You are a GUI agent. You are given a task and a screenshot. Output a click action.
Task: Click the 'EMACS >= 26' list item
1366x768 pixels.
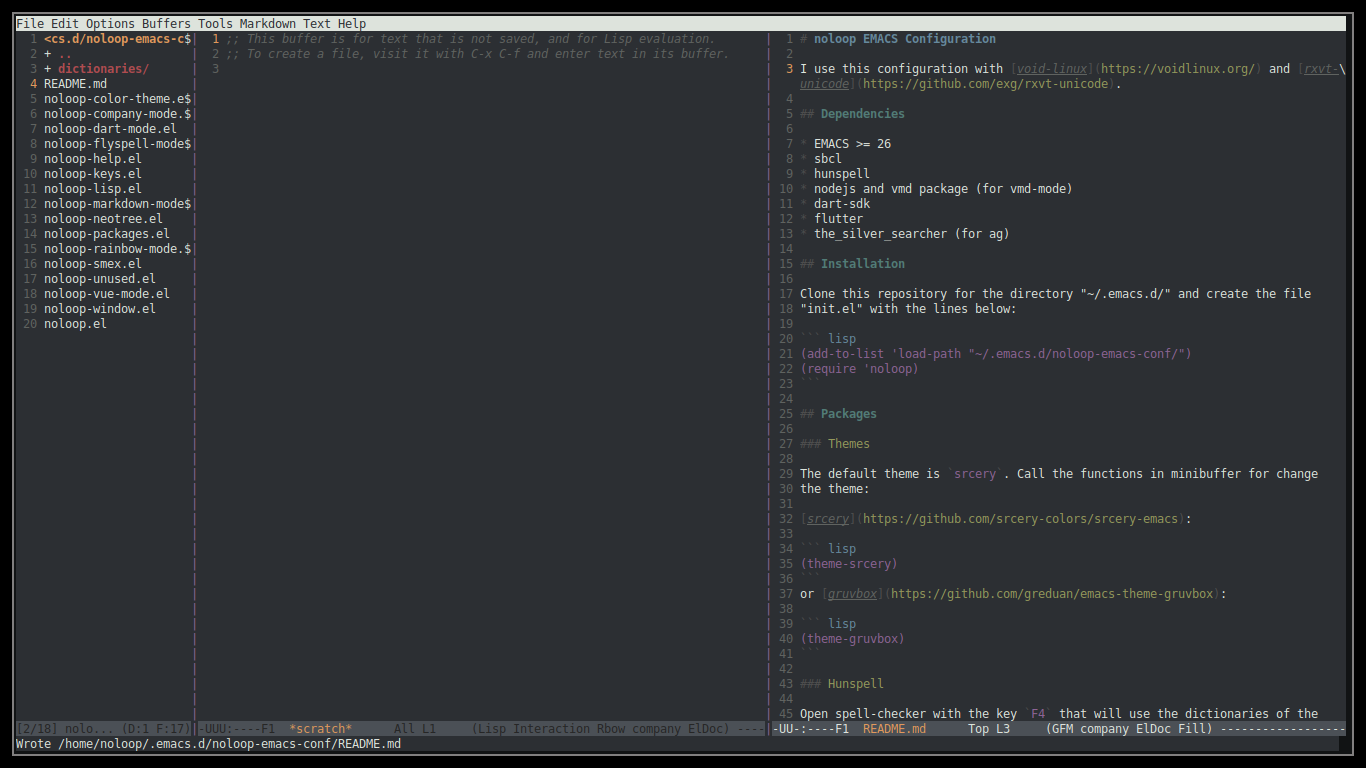(x=852, y=144)
